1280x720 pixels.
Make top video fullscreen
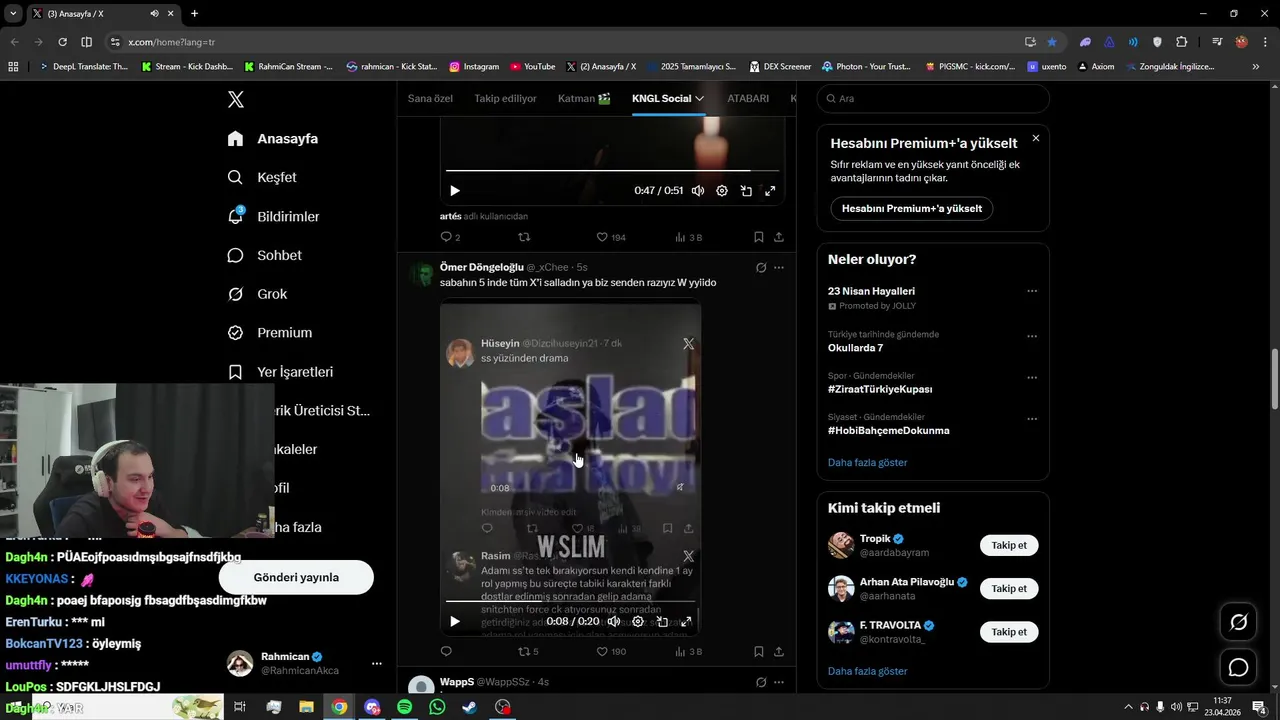[x=770, y=190]
